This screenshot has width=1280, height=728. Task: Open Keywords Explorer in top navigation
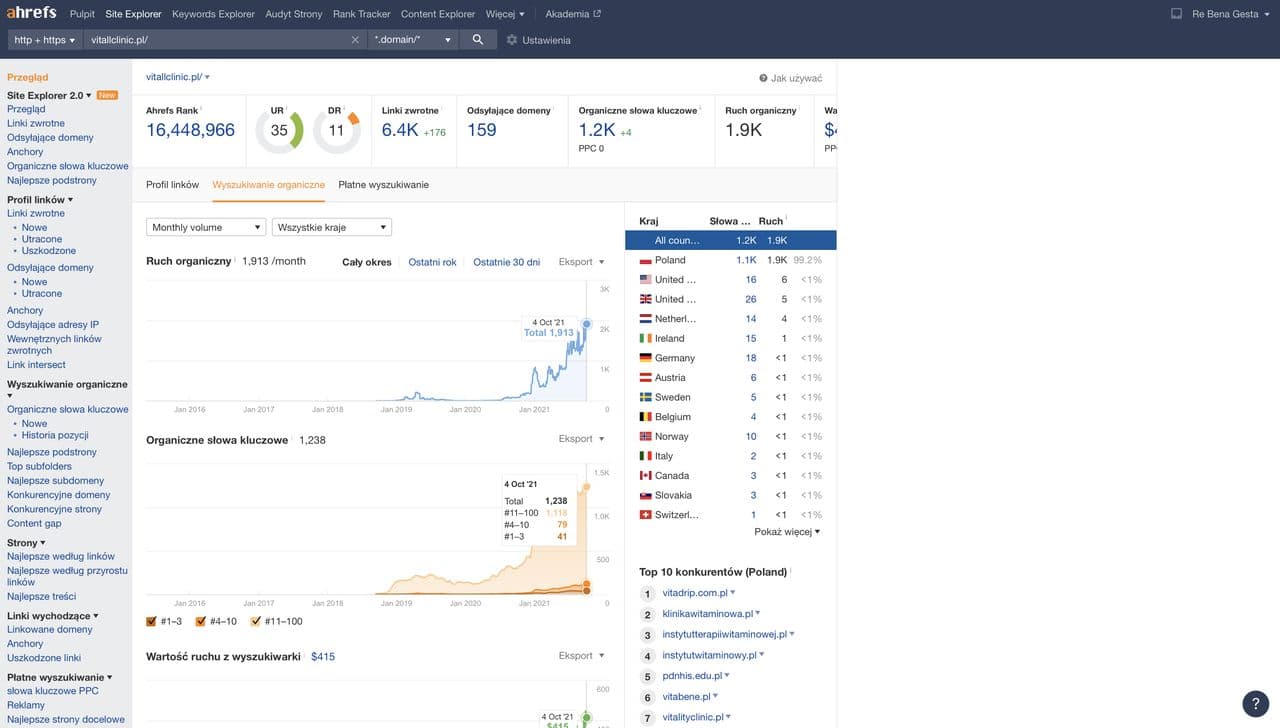coord(212,14)
